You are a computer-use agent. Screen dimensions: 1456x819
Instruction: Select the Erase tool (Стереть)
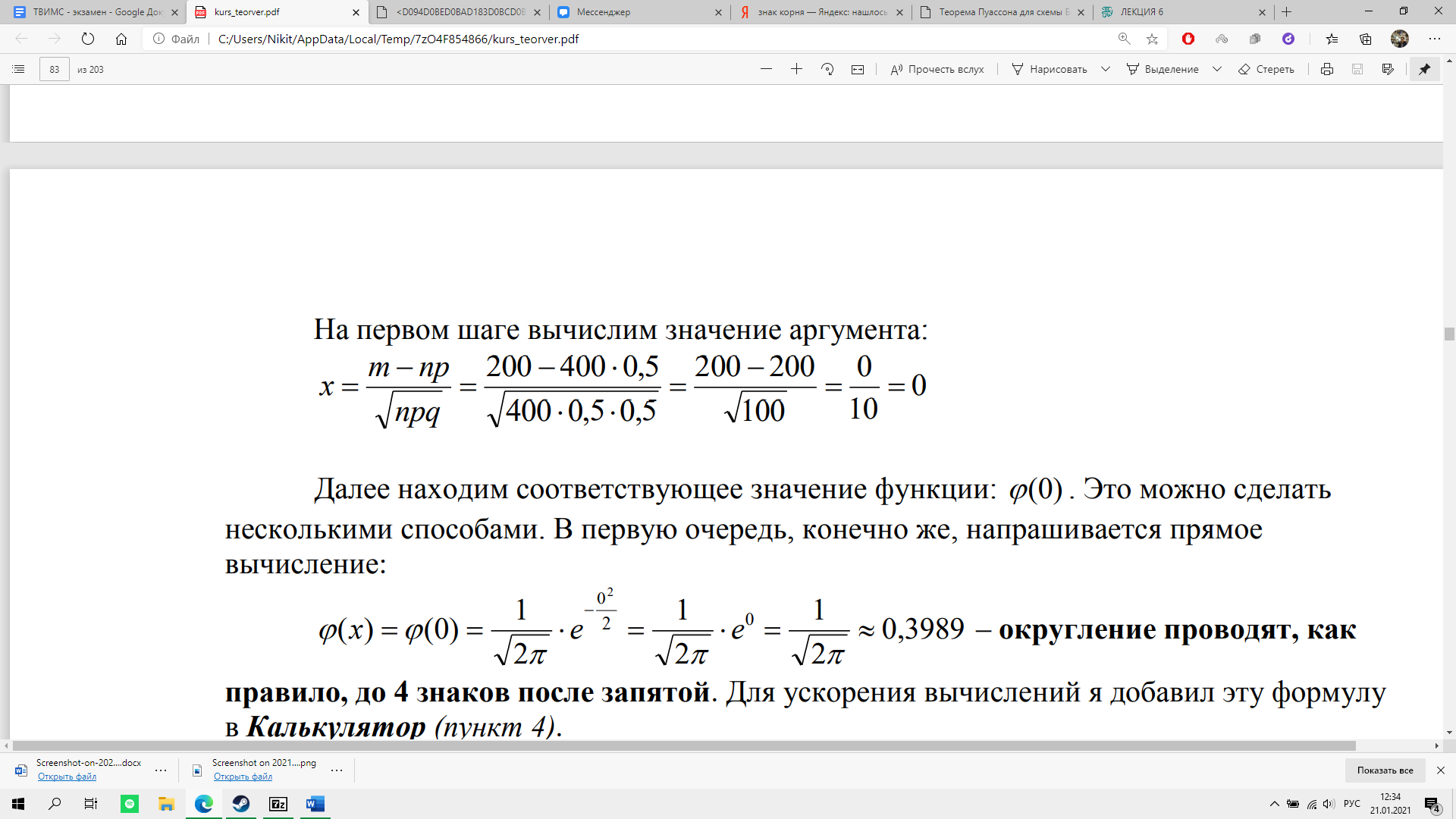[1266, 69]
